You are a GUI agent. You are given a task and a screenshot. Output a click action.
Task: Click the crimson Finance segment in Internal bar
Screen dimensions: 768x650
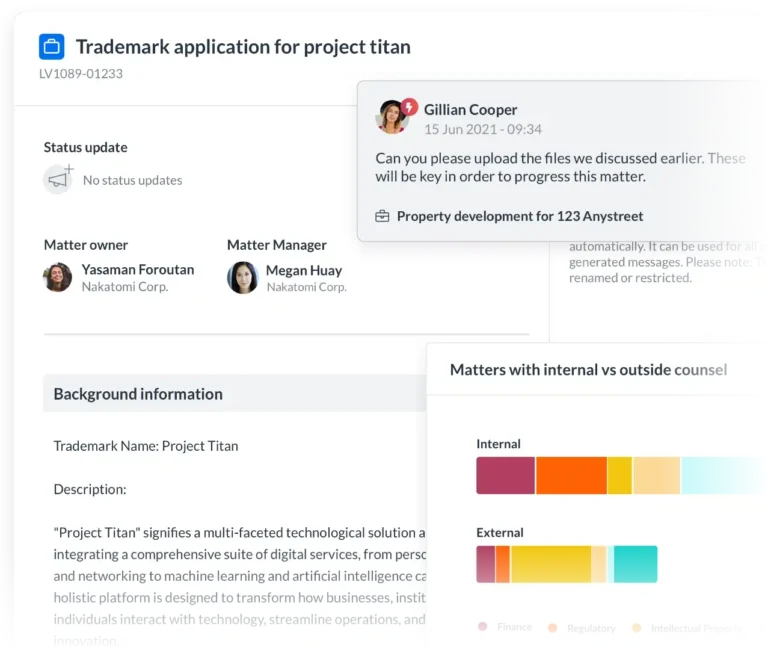505,475
